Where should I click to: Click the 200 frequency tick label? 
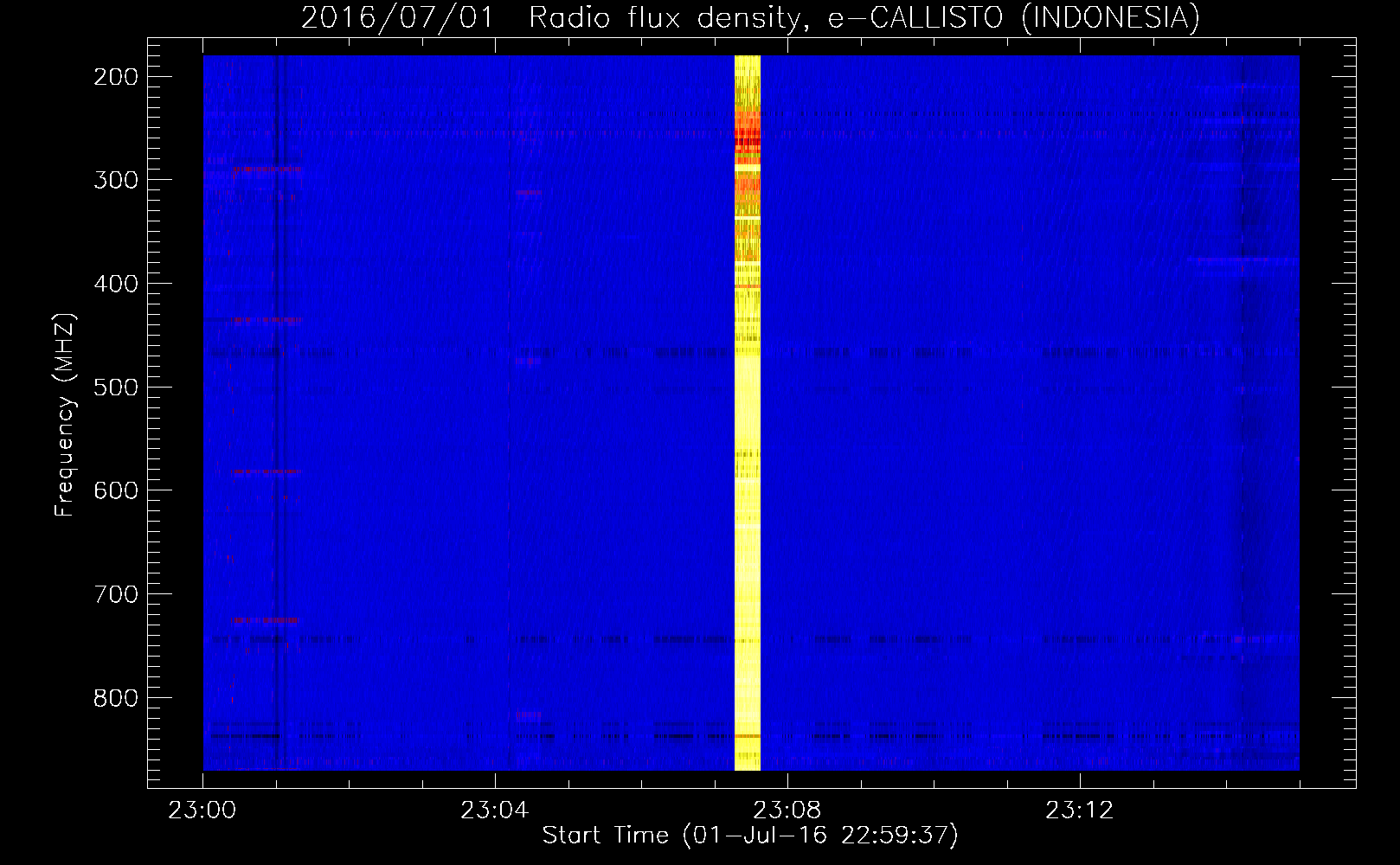click(x=116, y=77)
